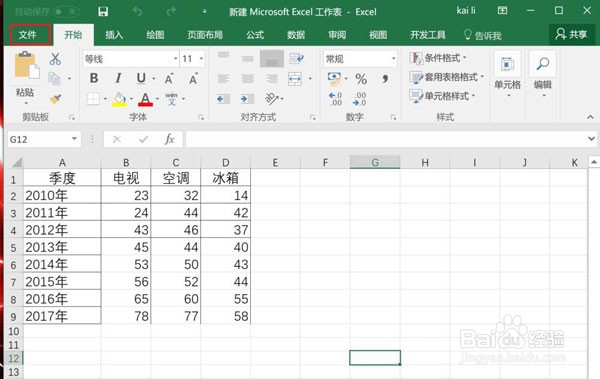The image size is (600, 379).
Task: Click the 共享 share button
Action: 572,34
